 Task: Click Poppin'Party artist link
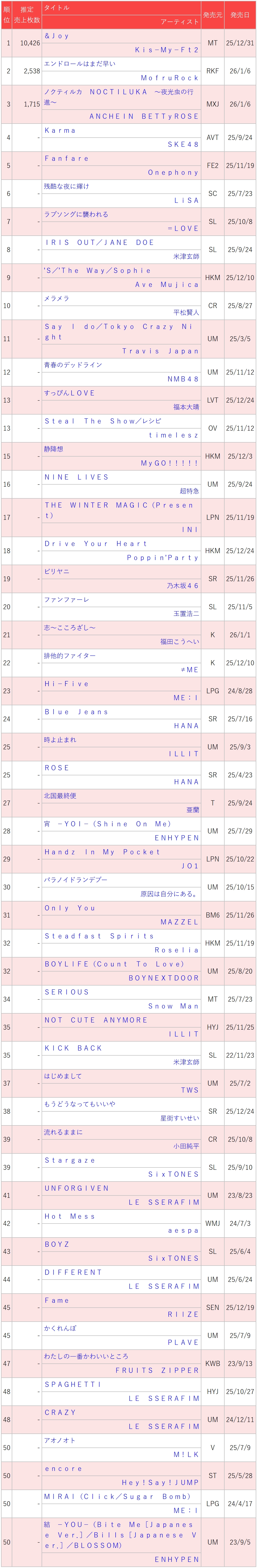163,557
